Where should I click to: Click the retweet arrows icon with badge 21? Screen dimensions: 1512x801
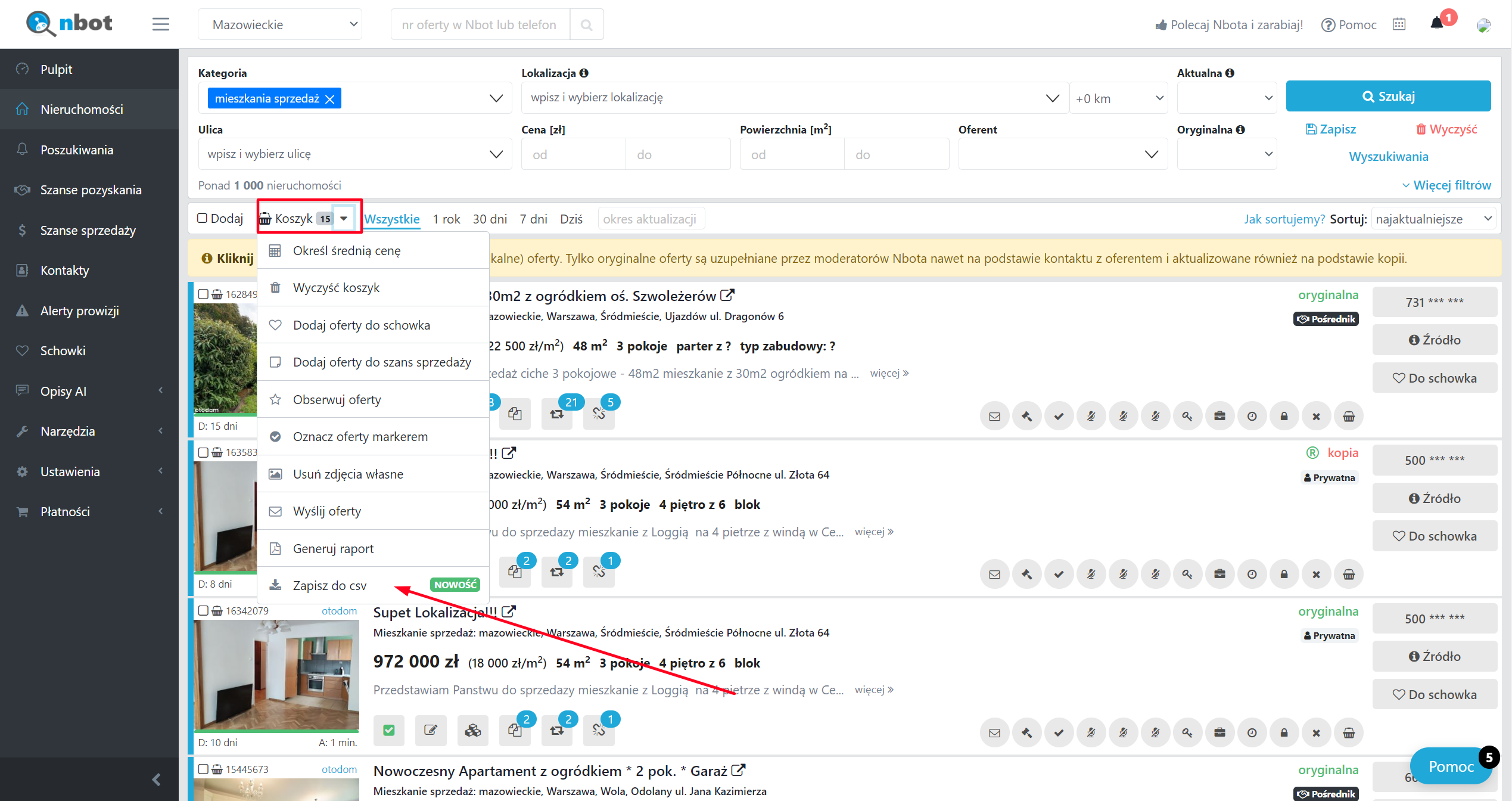(557, 414)
